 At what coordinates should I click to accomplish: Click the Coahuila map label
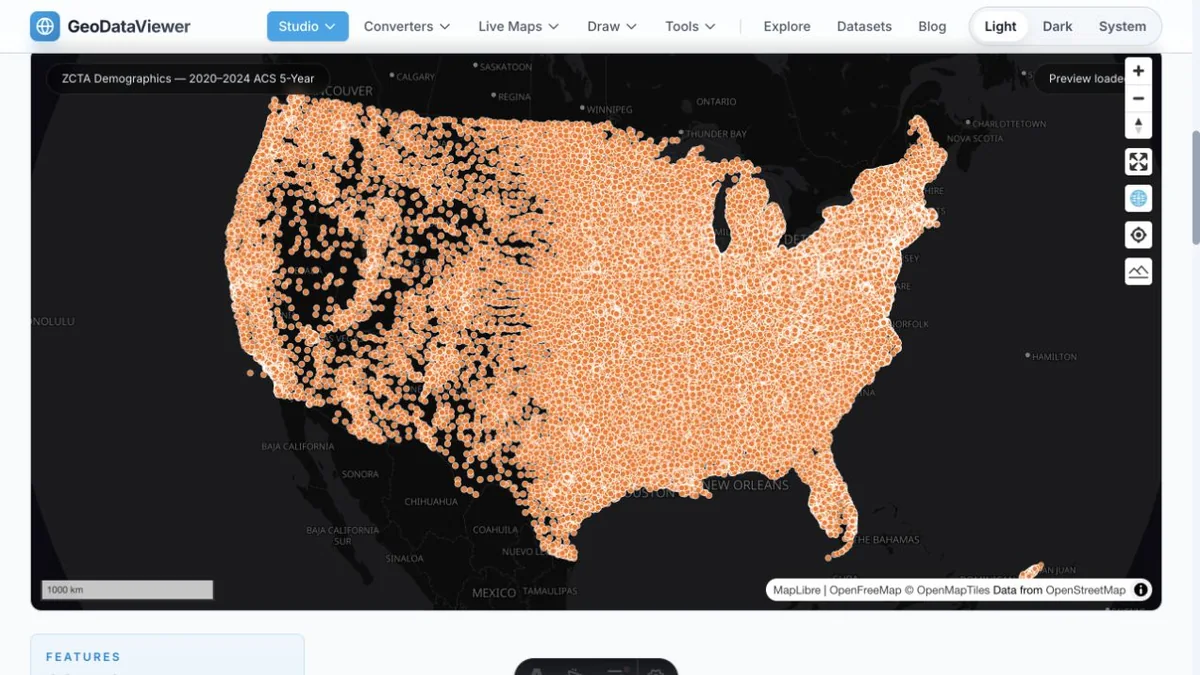(x=495, y=529)
